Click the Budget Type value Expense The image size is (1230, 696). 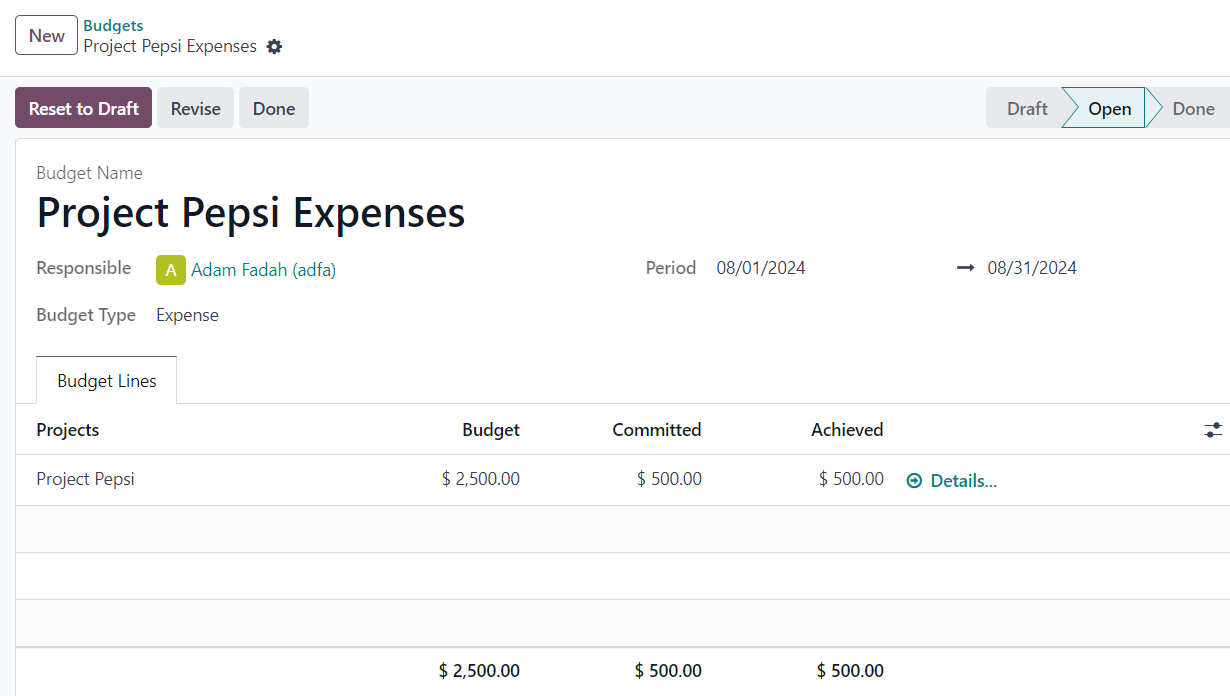187,315
